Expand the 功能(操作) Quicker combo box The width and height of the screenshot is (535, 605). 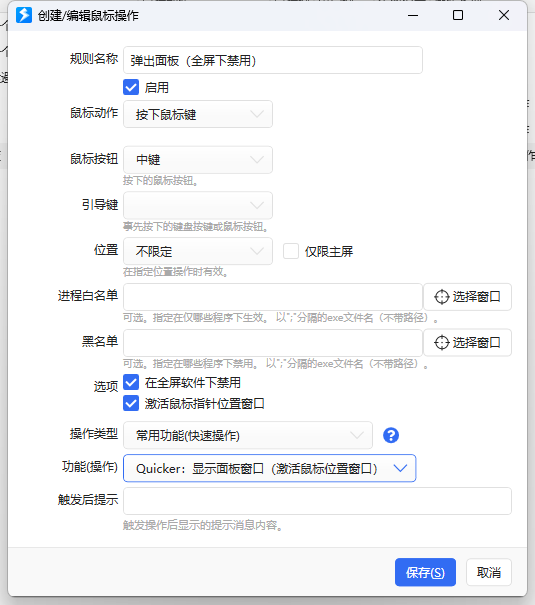270,468
